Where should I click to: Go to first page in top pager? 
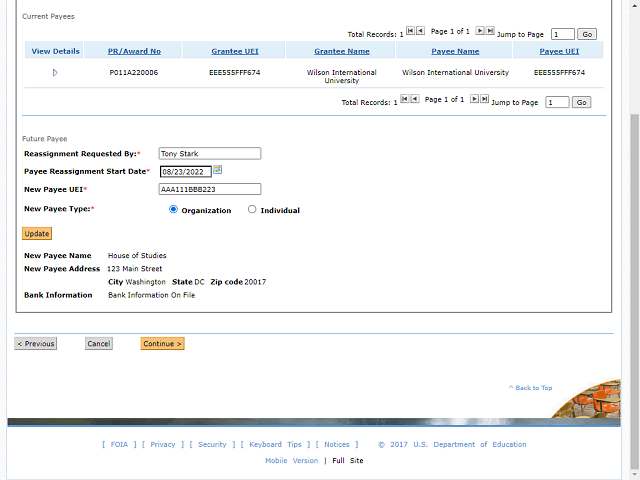coord(410,31)
